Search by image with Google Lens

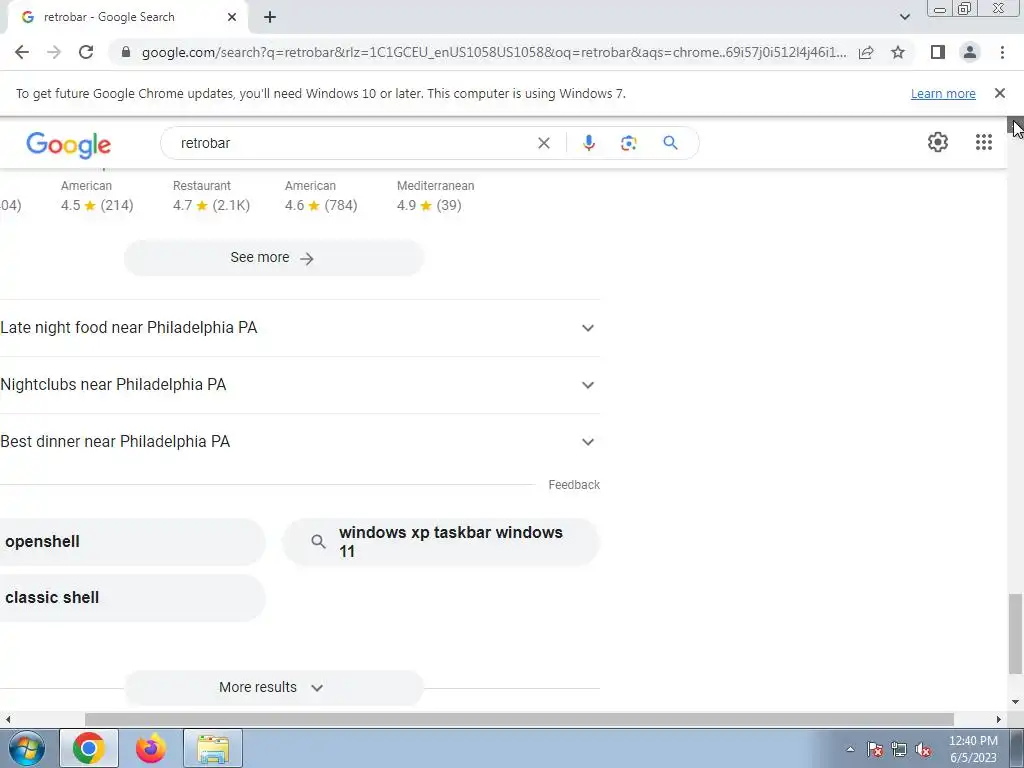(628, 143)
